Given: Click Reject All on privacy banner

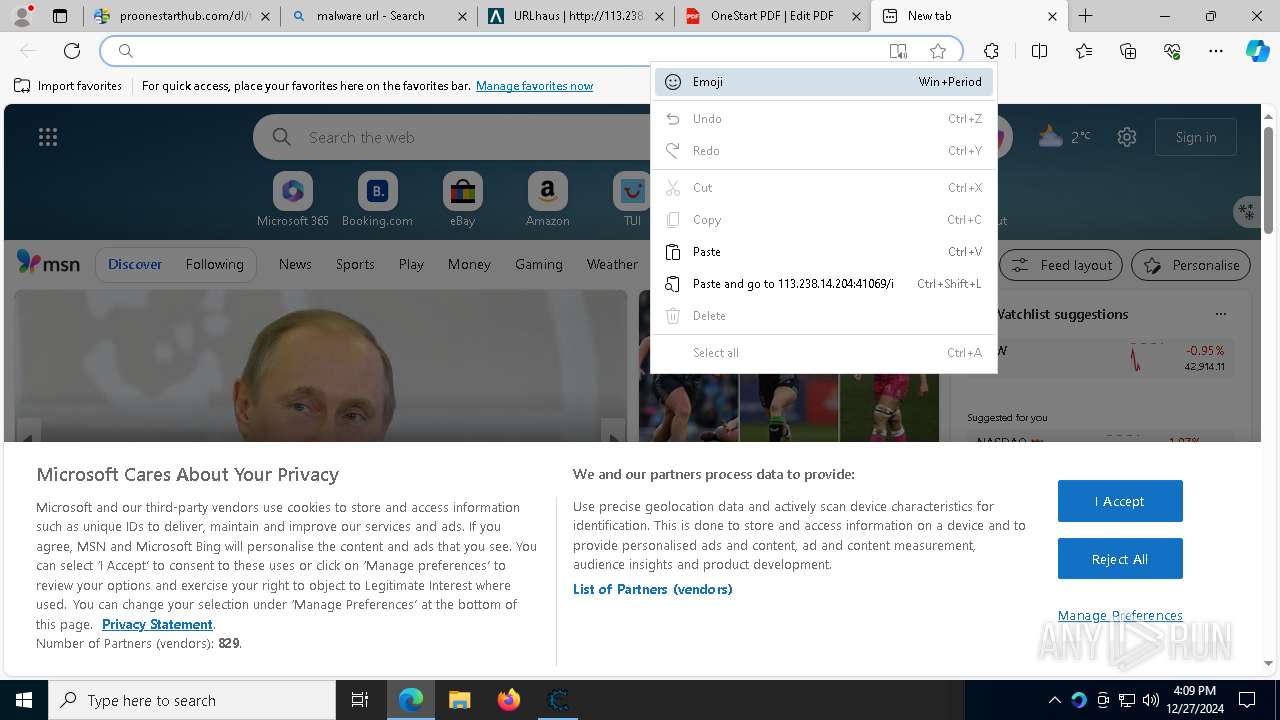Looking at the screenshot, I should 1120,559.
